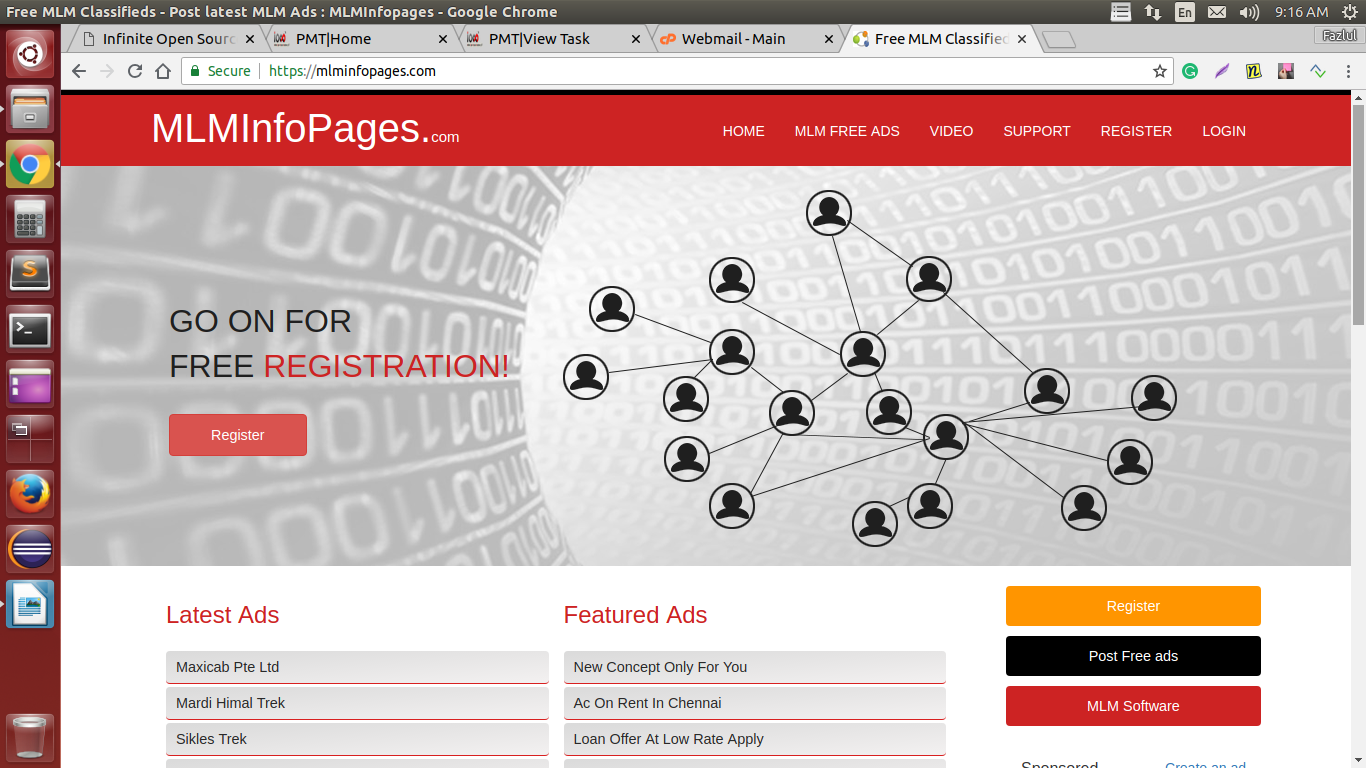Click the Google Chrome dock icon
The image size is (1366, 768).
click(30, 163)
